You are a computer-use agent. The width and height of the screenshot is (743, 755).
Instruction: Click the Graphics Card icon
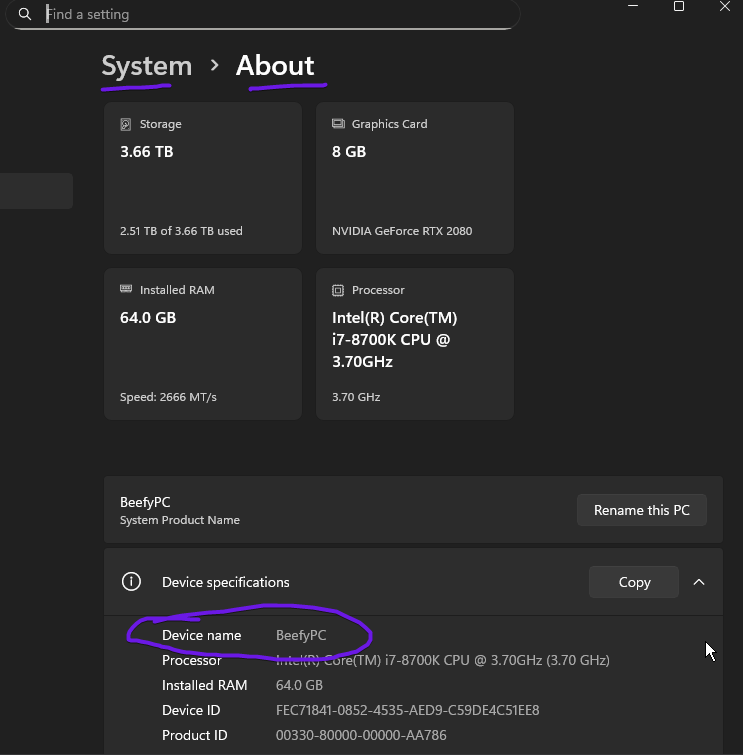[x=338, y=125]
